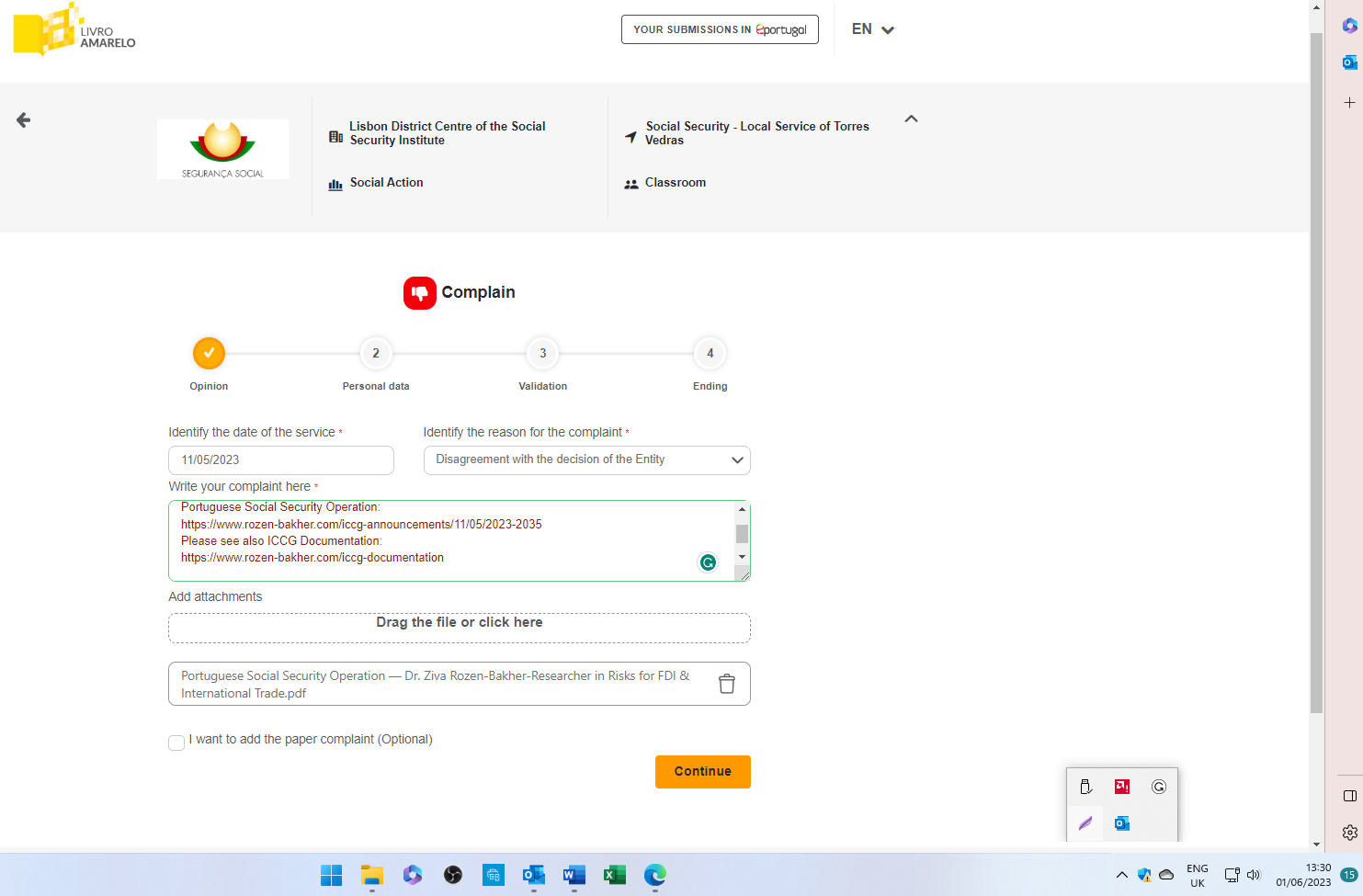Viewport: 1363px width, 896px height.
Task: Collapse the hidden tray icons arrow
Action: click(1122, 875)
